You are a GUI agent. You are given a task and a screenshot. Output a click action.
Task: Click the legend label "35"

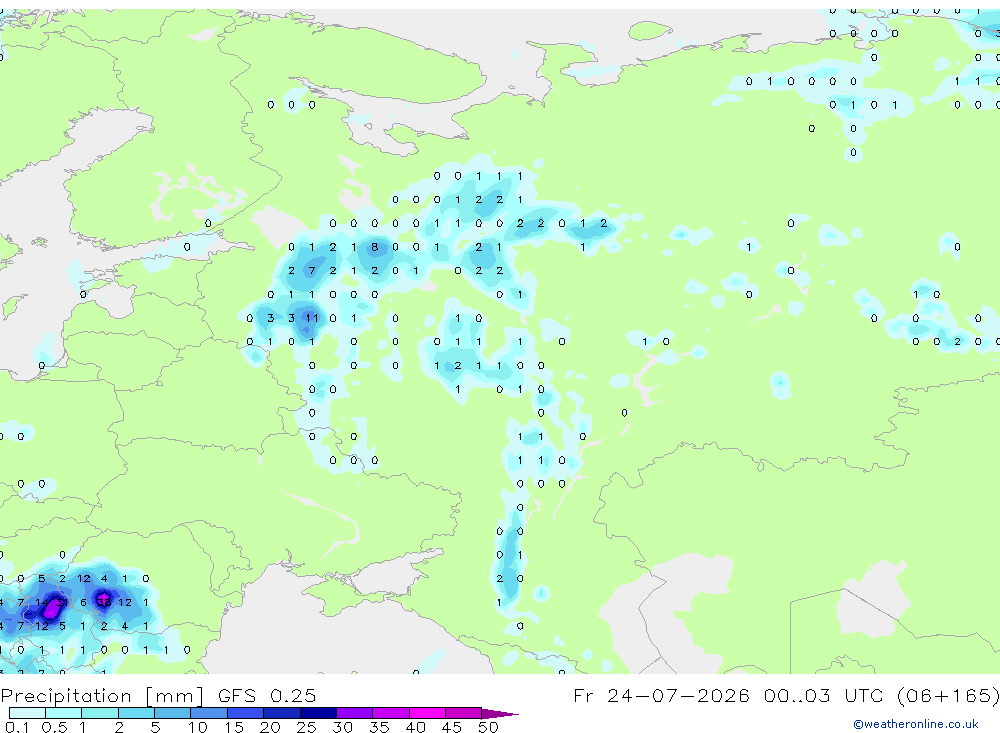379,727
